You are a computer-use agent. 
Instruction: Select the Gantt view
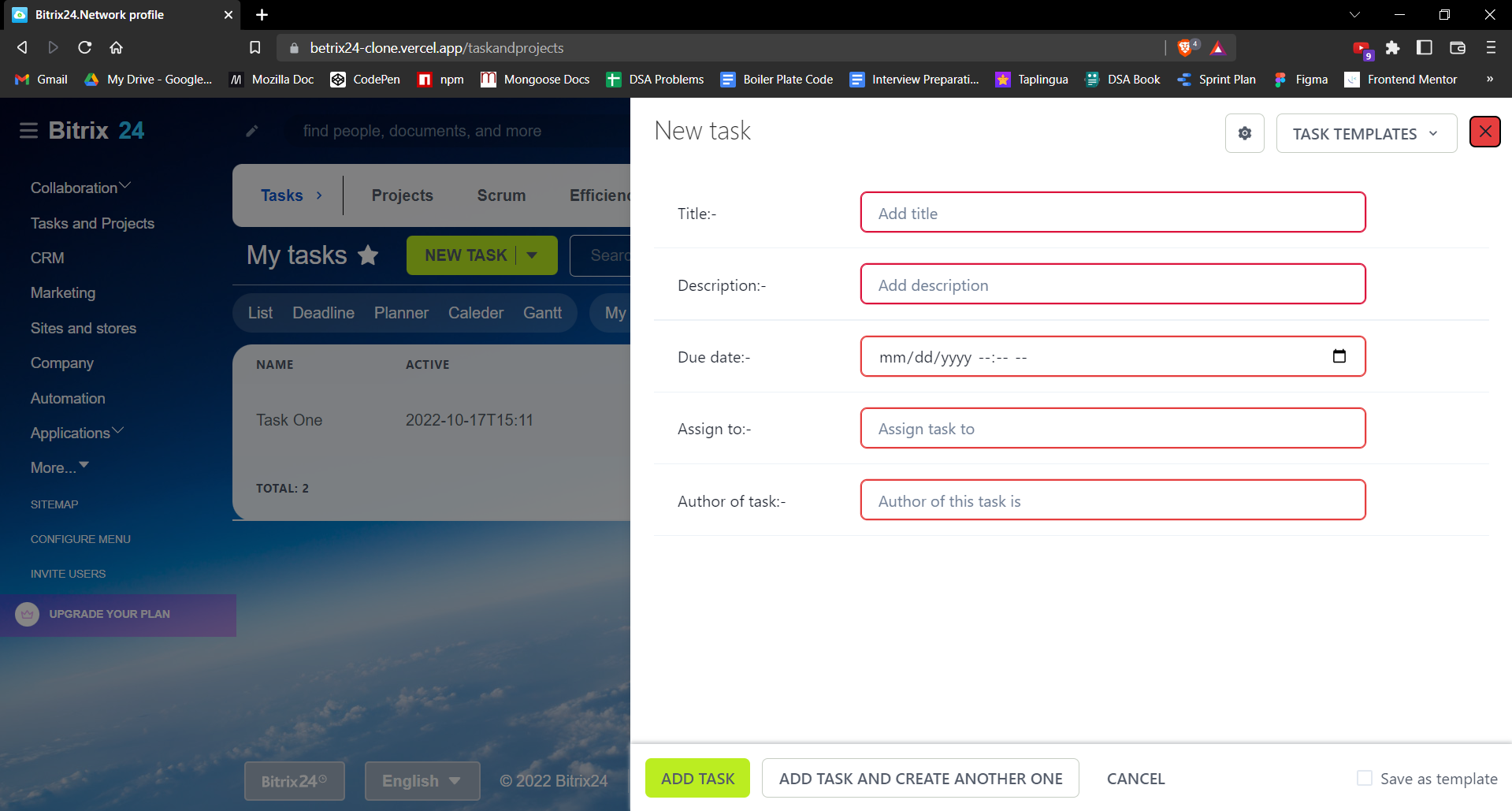(x=542, y=313)
